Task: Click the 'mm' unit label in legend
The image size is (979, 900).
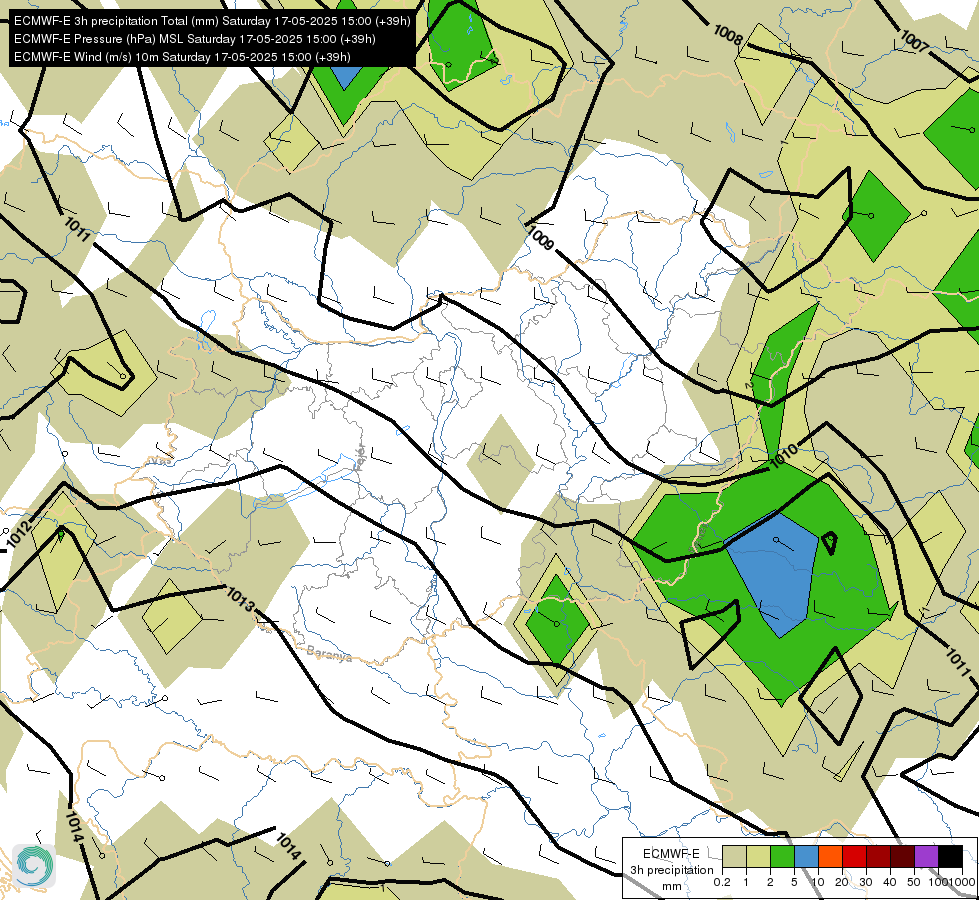Action: click(671, 886)
